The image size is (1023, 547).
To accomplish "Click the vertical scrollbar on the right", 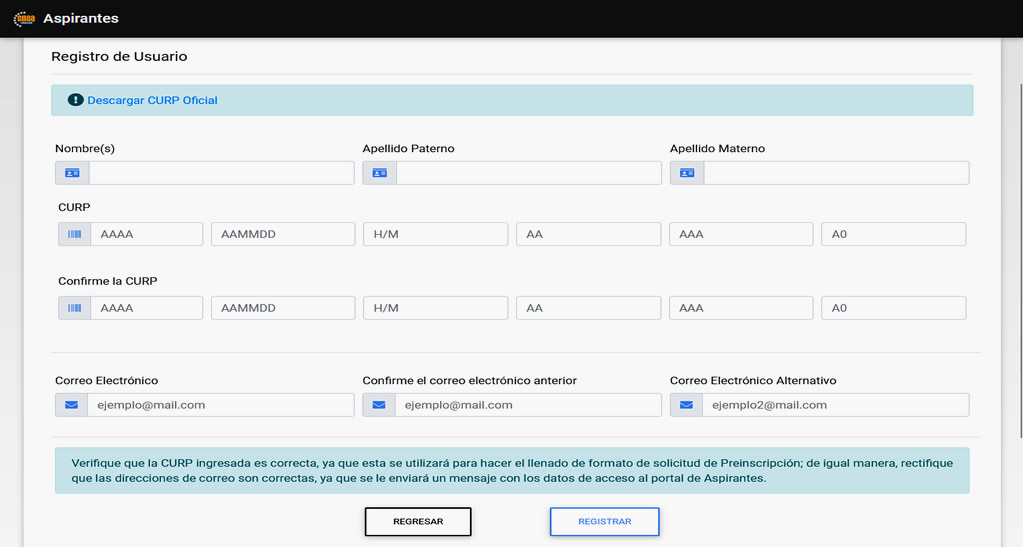I will [1017, 250].
